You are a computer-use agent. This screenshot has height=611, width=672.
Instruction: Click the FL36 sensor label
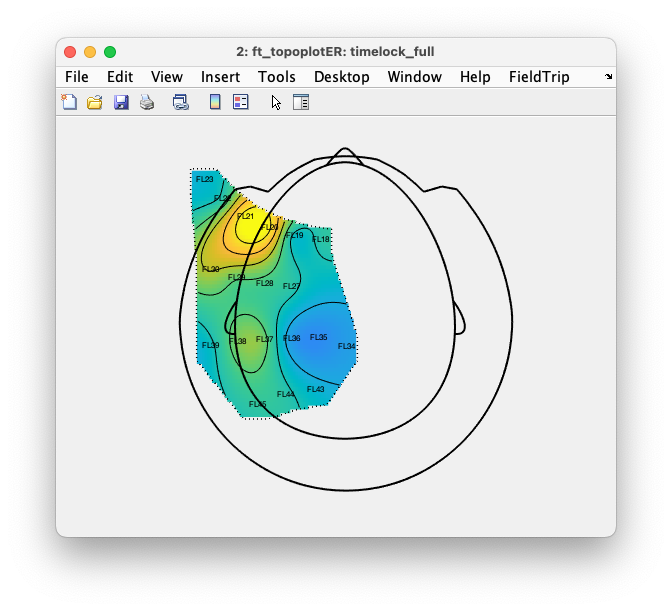coord(291,338)
